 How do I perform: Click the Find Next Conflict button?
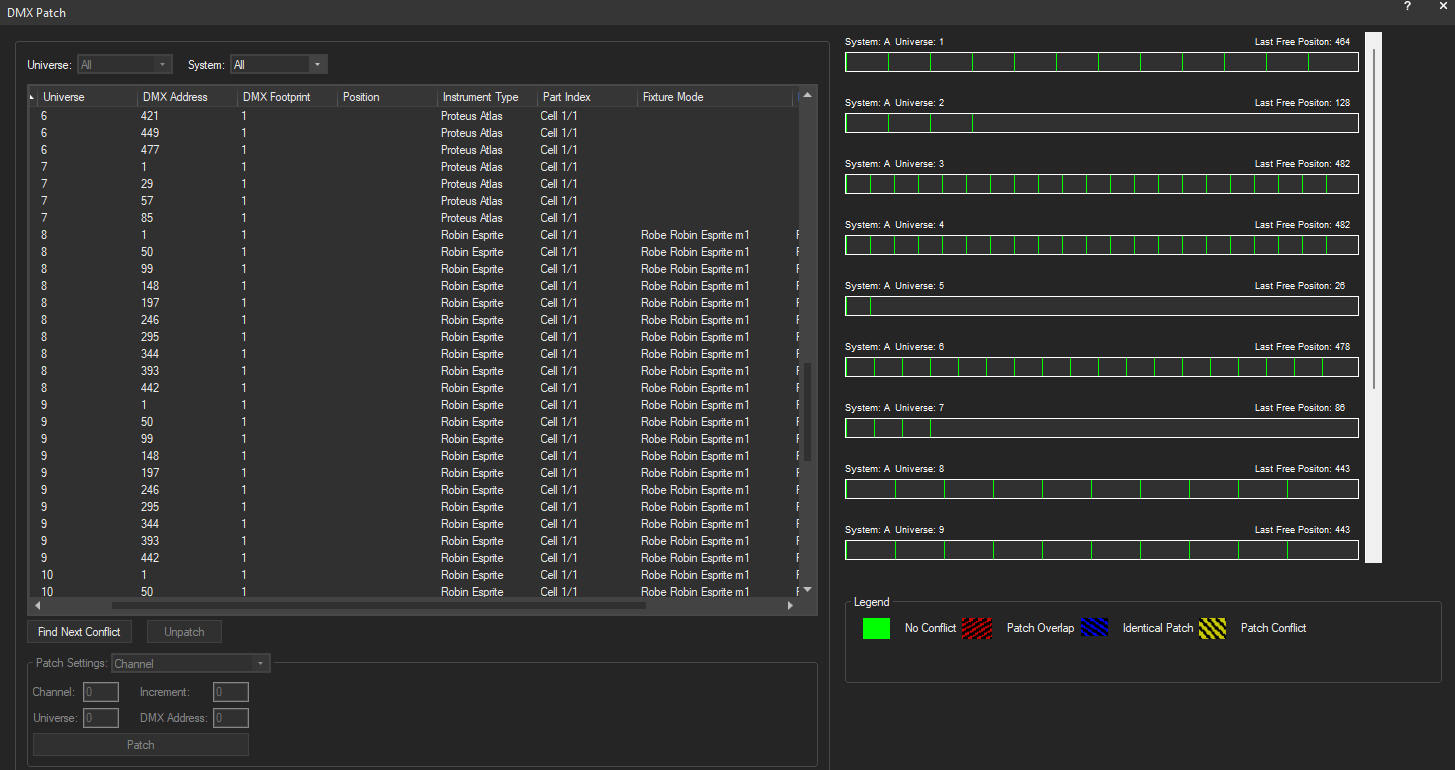tap(79, 632)
